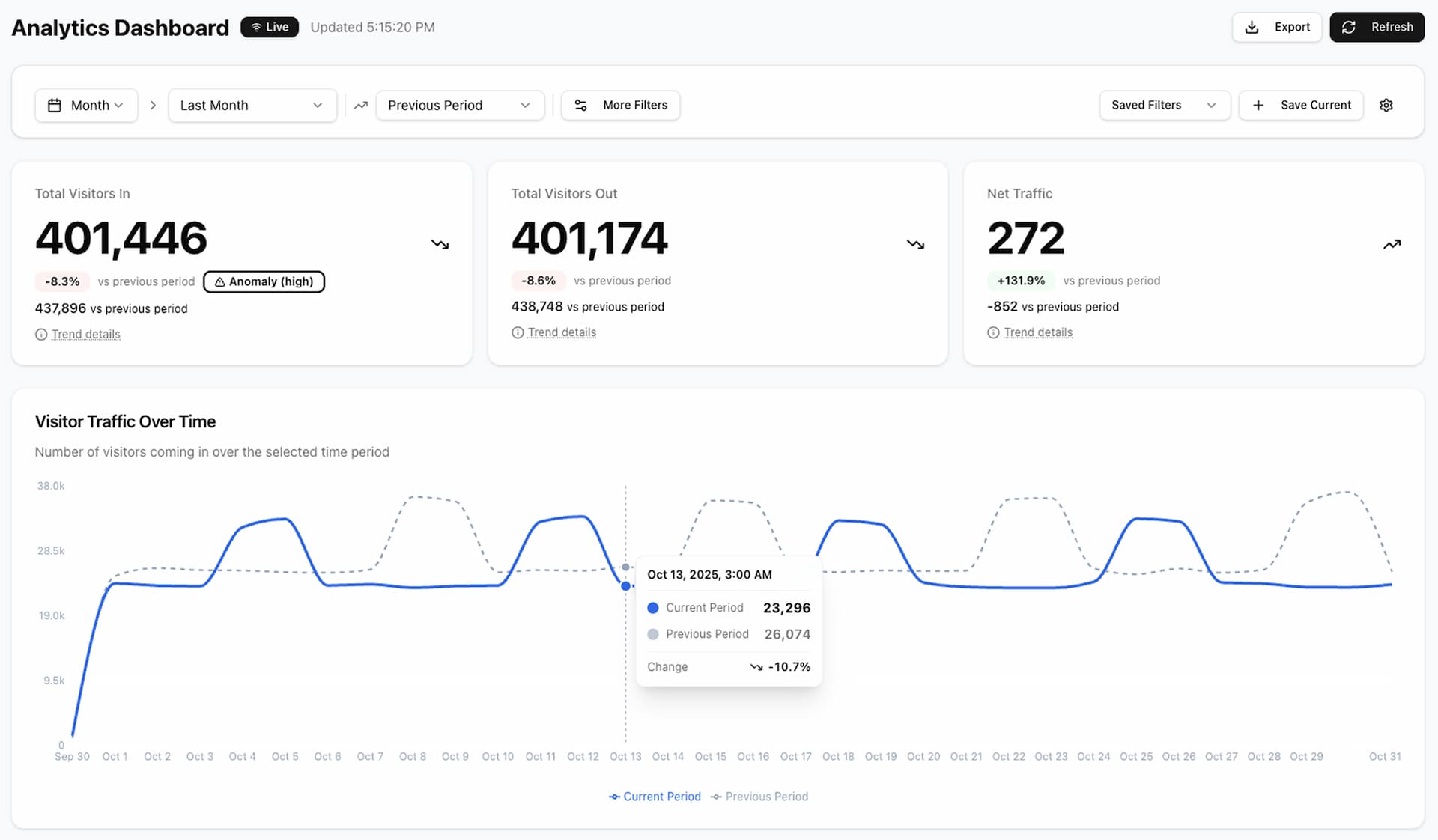
Task: Toggle Previous Period series in chart legend
Action: click(759, 797)
